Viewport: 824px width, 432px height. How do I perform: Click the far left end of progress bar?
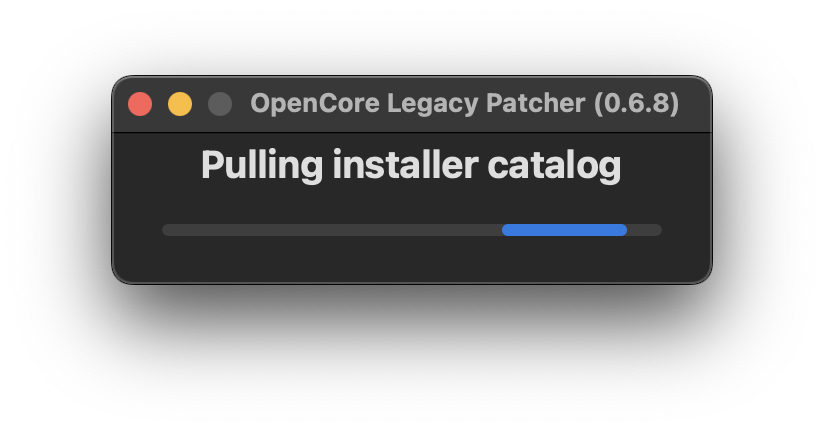[167, 230]
